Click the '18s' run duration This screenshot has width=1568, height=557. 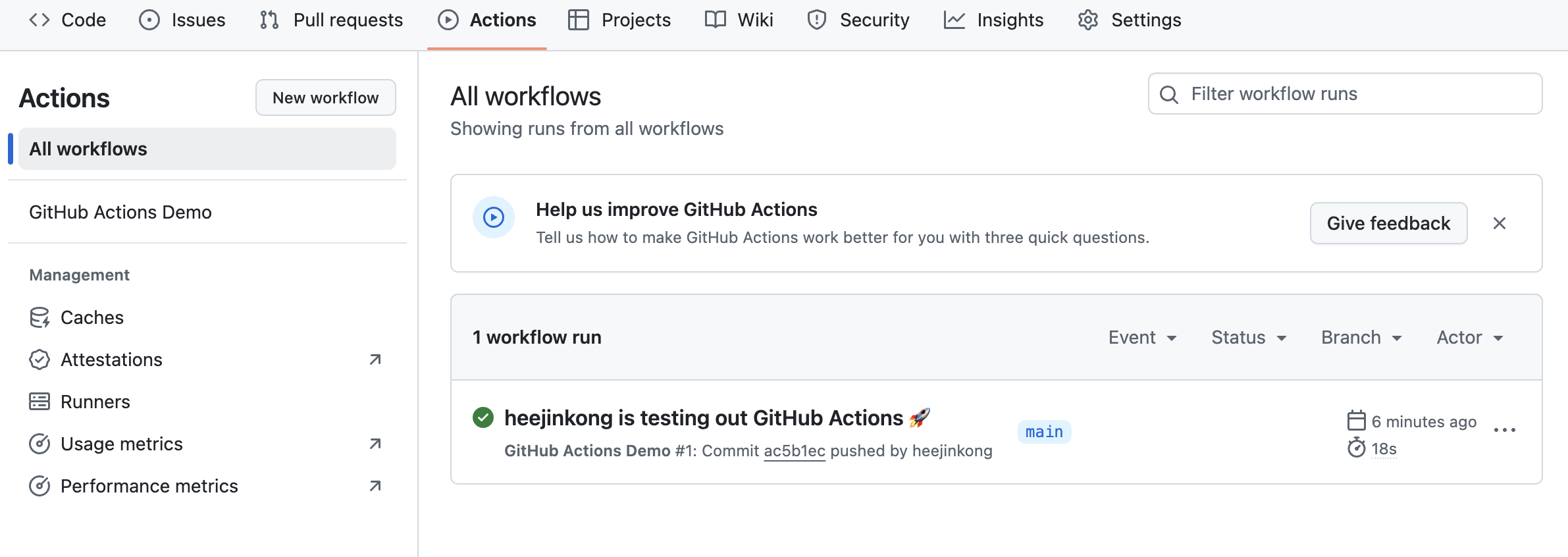pyautogui.click(x=1384, y=448)
